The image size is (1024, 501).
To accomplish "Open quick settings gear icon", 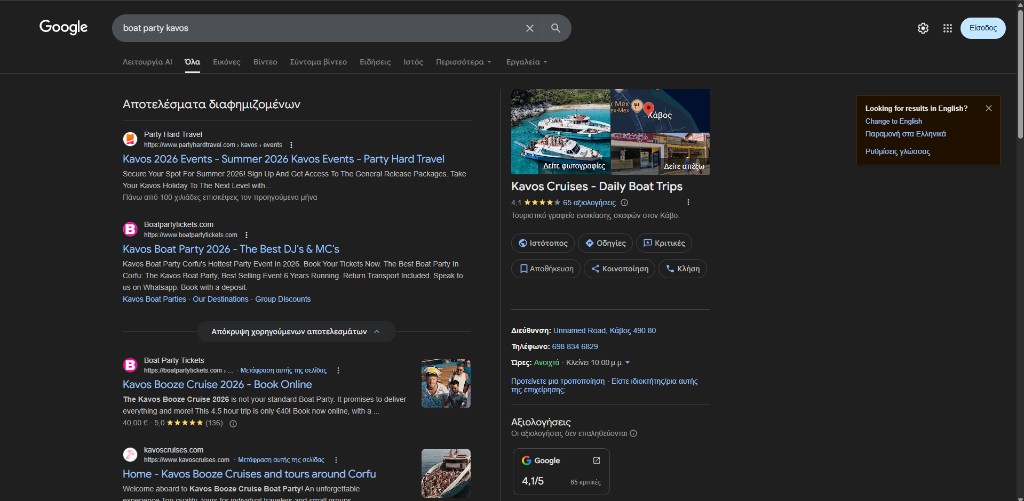I will click(x=923, y=28).
